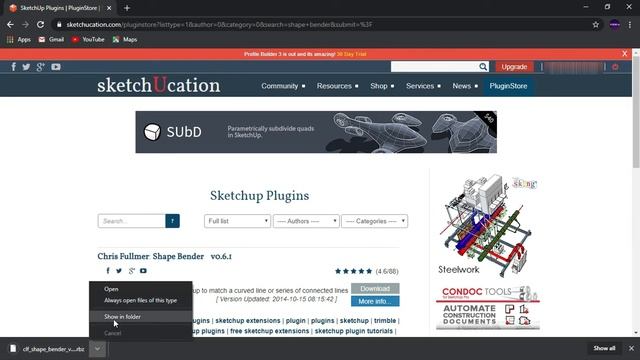Open new browser tab with plus

(x=127, y=8)
